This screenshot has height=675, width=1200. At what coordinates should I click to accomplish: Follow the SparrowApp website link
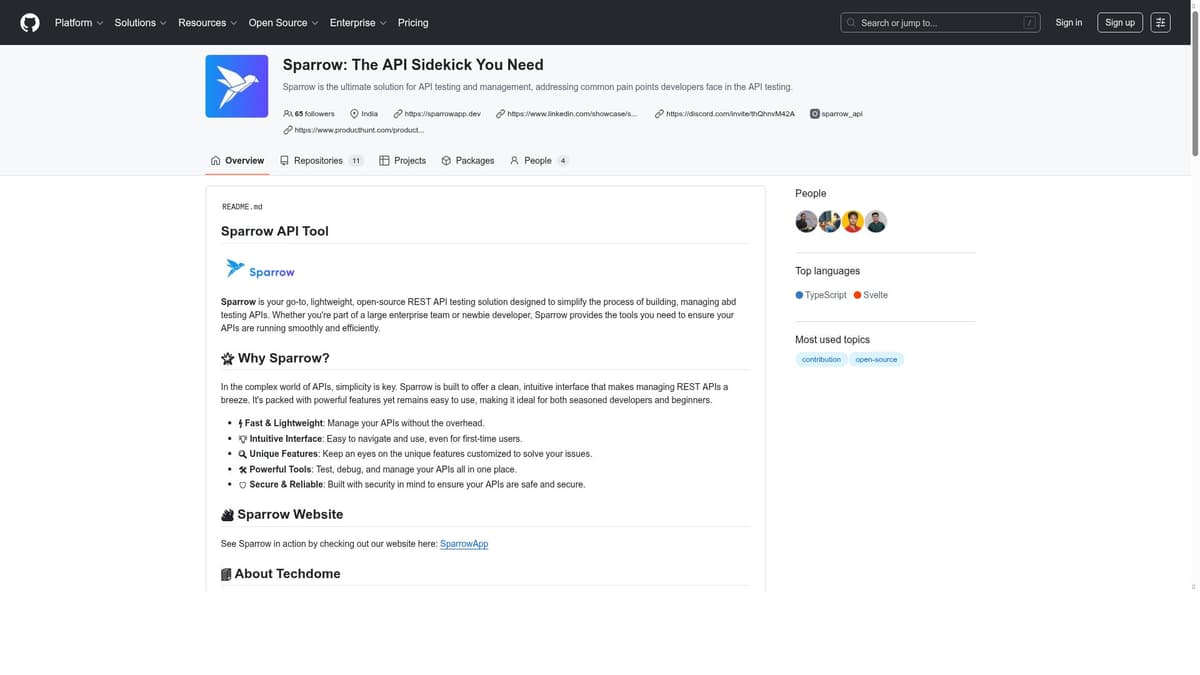464,544
